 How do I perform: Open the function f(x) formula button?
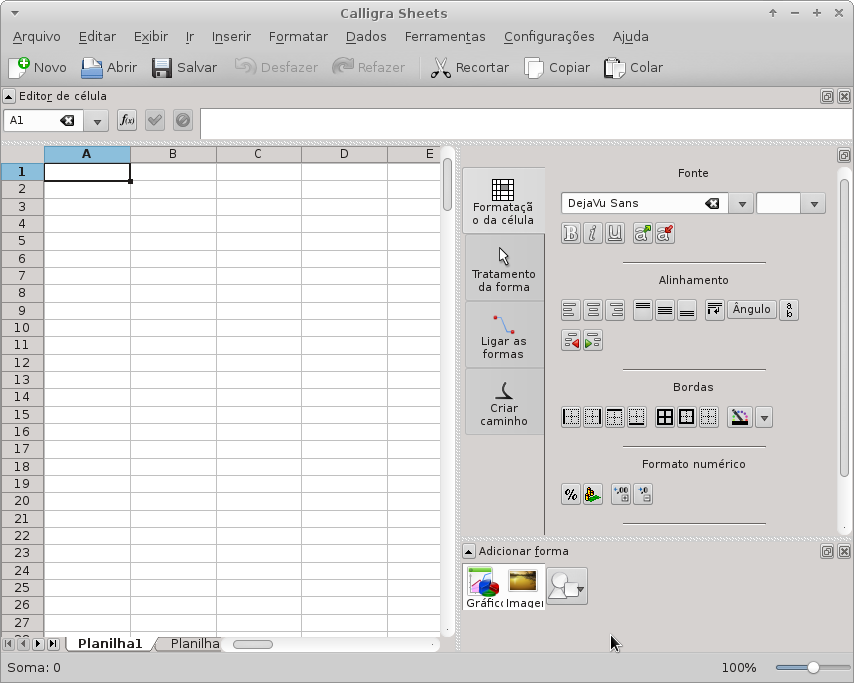pos(127,120)
